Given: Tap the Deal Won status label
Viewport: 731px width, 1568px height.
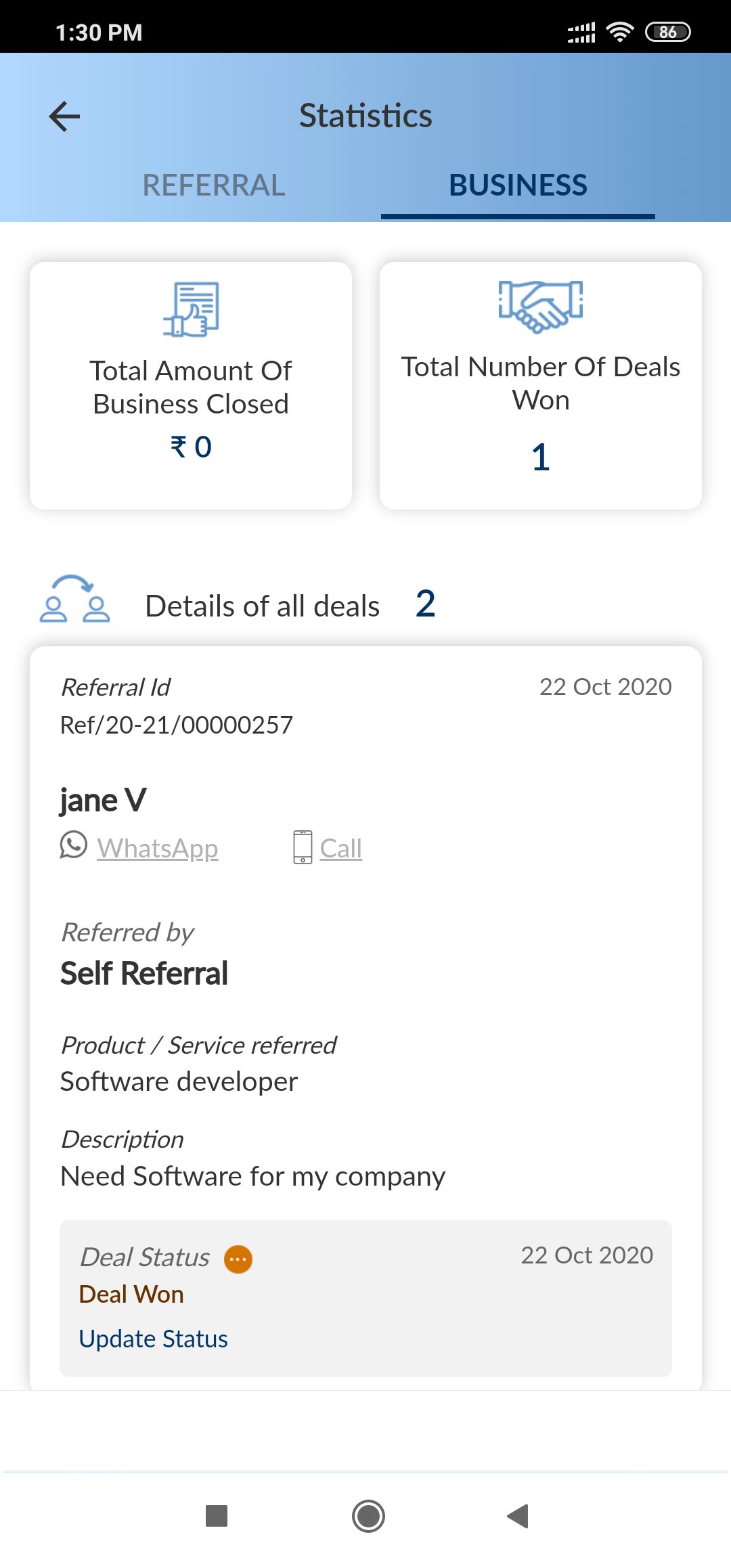Looking at the screenshot, I should tap(131, 1294).
